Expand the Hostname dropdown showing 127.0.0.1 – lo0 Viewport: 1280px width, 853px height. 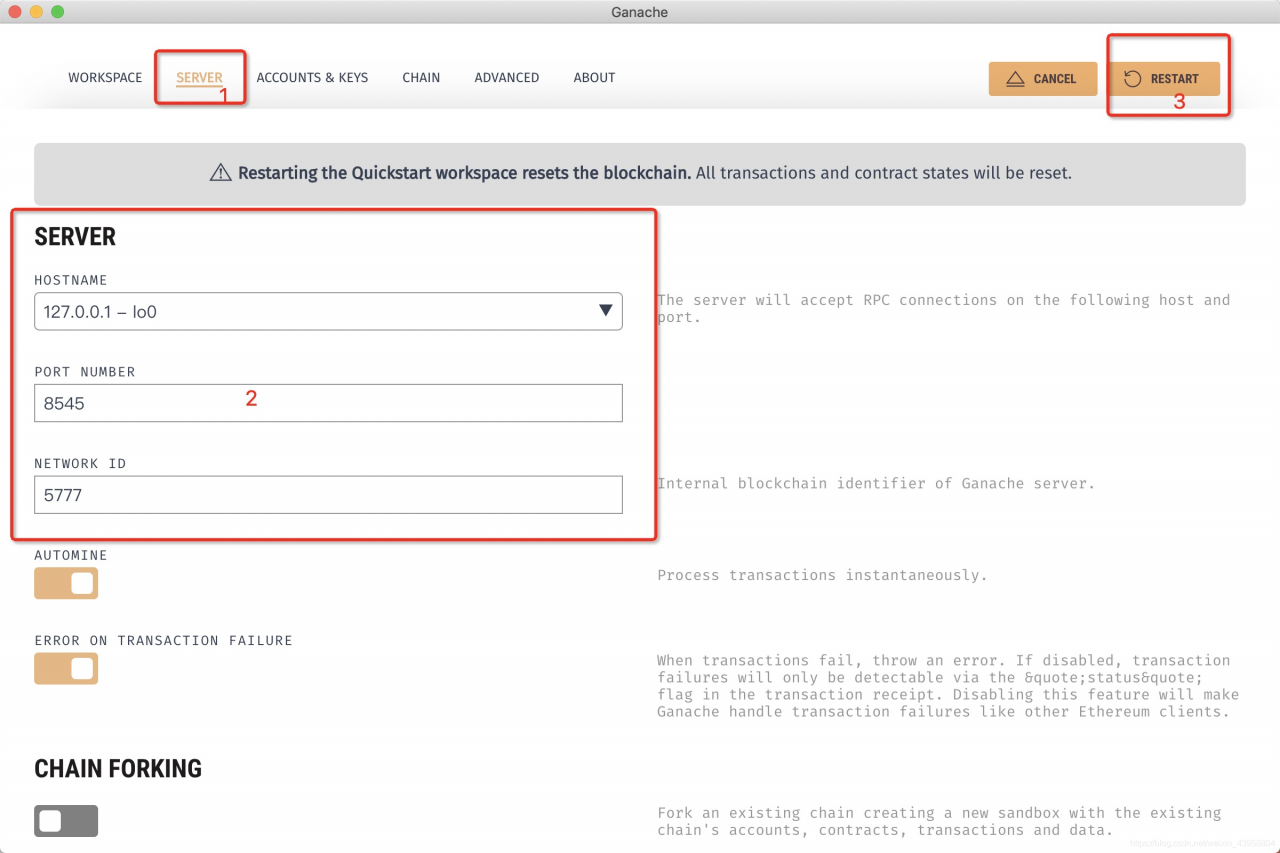coord(328,311)
